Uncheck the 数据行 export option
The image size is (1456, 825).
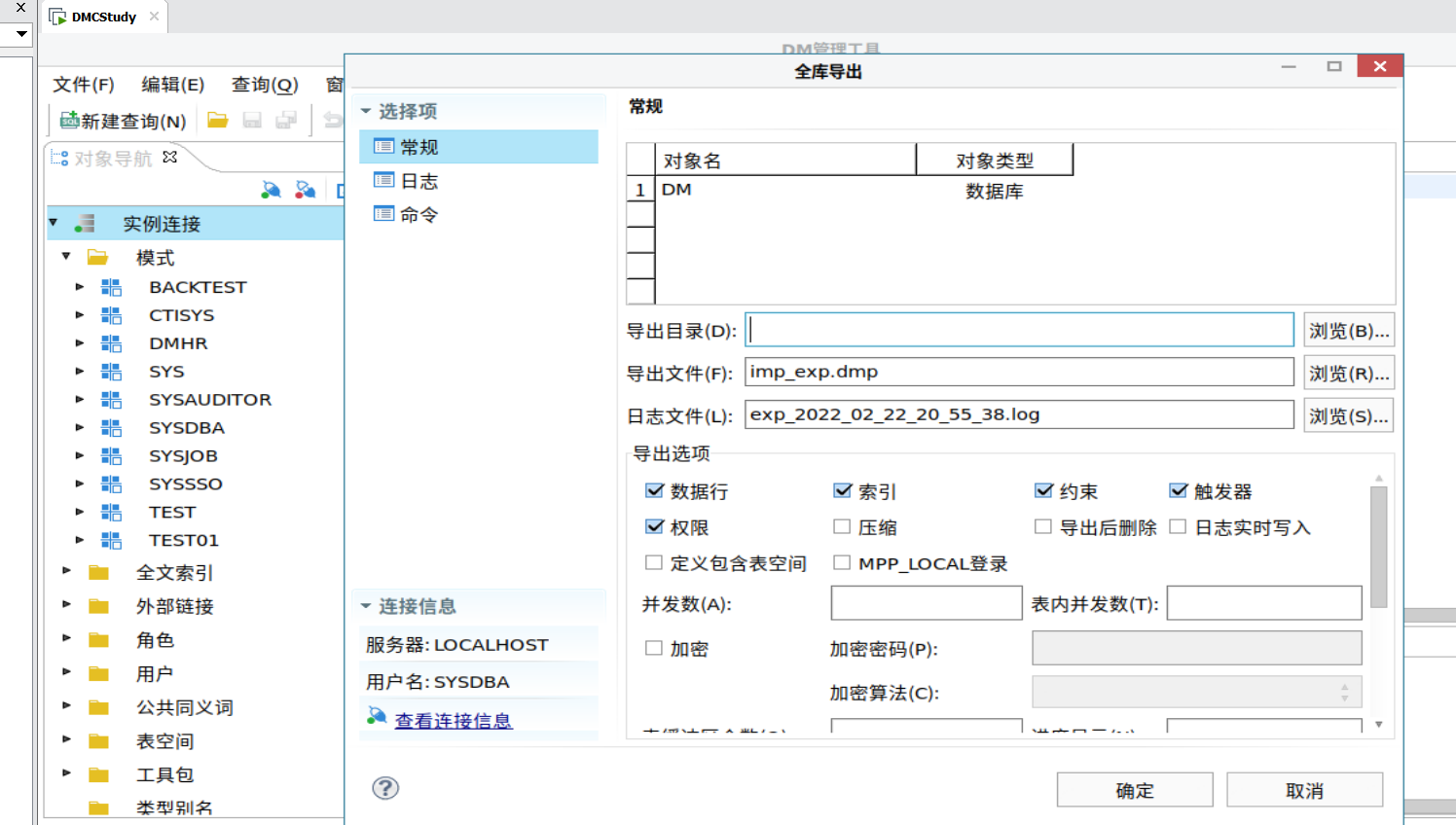[654, 491]
